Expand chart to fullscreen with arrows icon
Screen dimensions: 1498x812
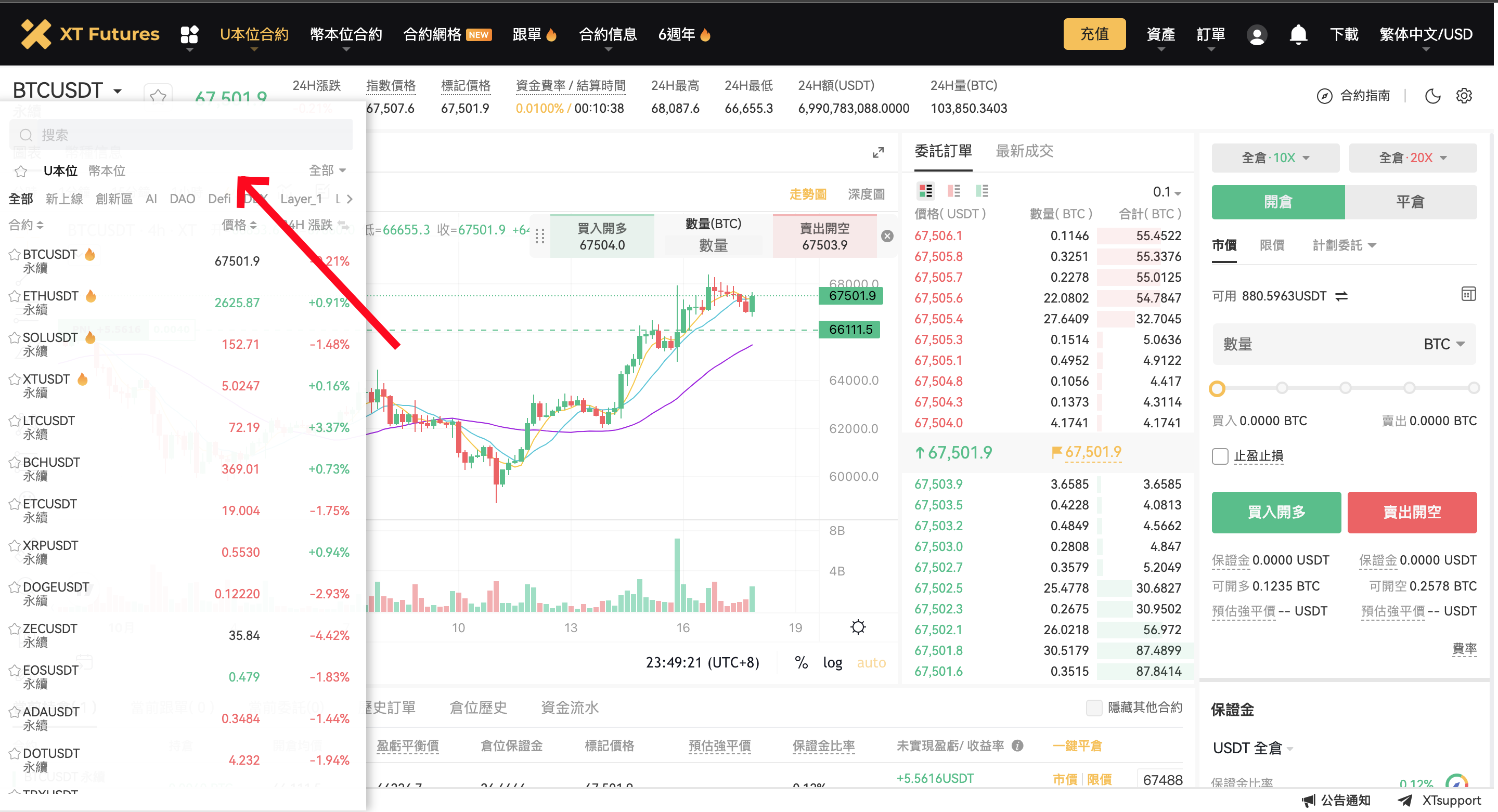878,153
